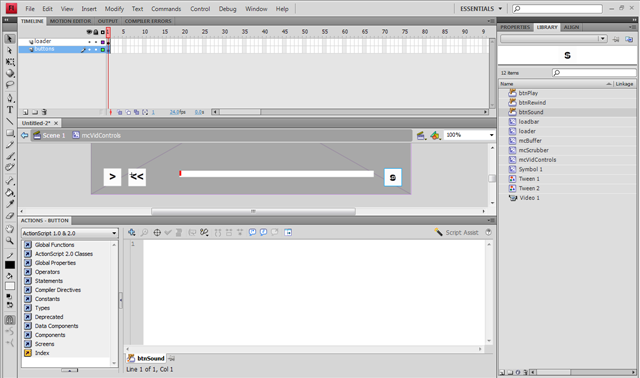The height and width of the screenshot is (378, 640).
Task: Open the Modify menu
Action: click(x=114, y=9)
